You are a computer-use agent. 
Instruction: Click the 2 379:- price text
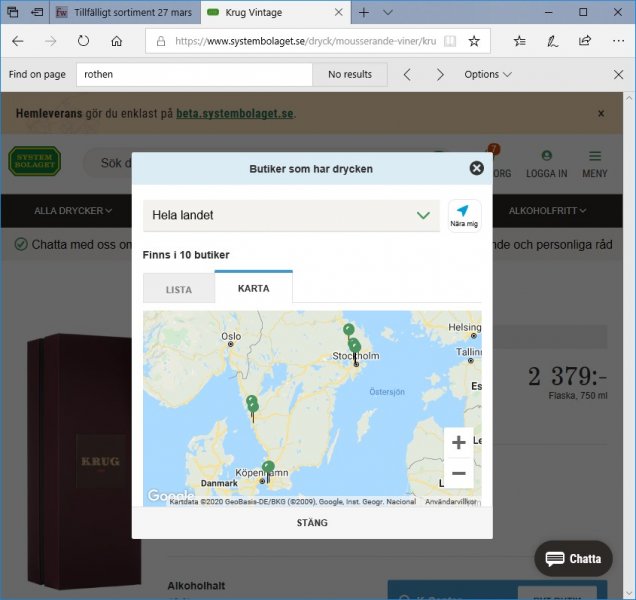pyautogui.click(x=567, y=376)
